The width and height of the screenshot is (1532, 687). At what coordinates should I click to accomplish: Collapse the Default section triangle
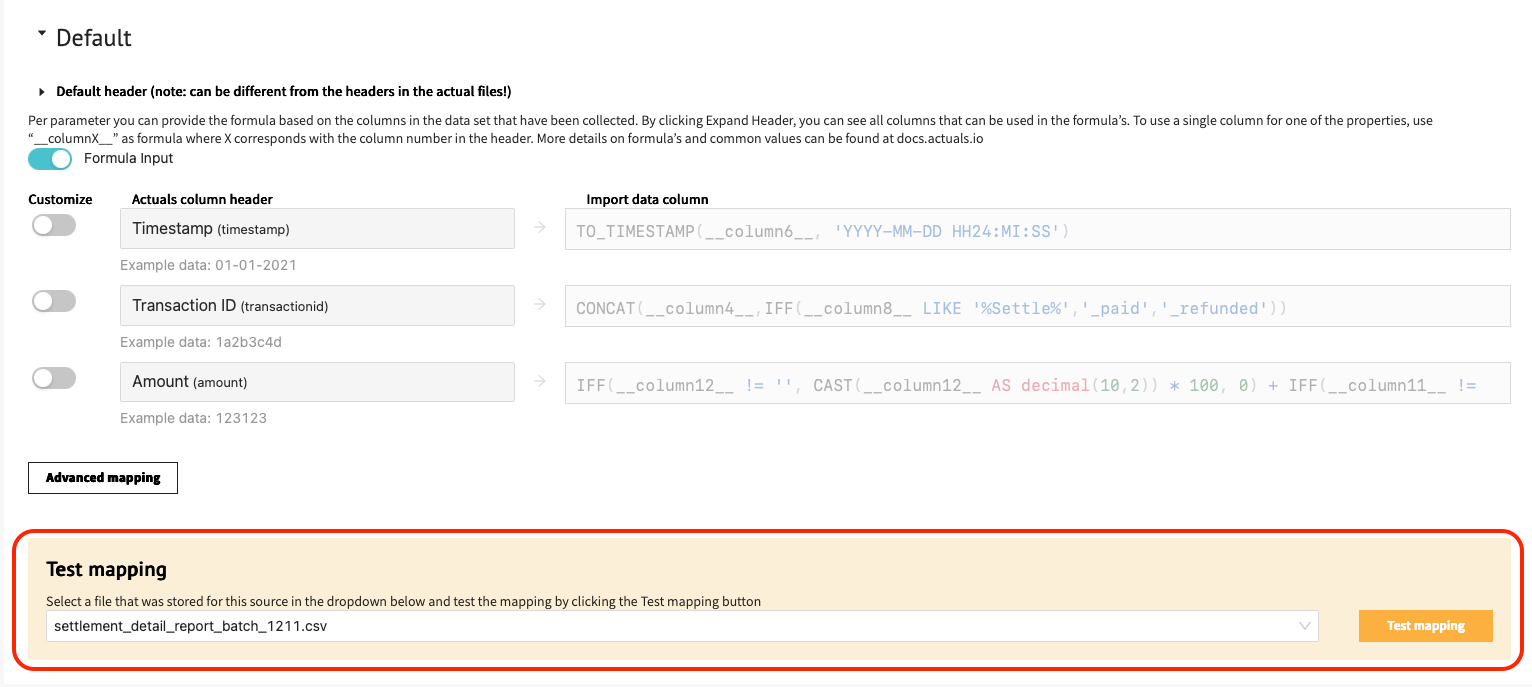tap(41, 34)
